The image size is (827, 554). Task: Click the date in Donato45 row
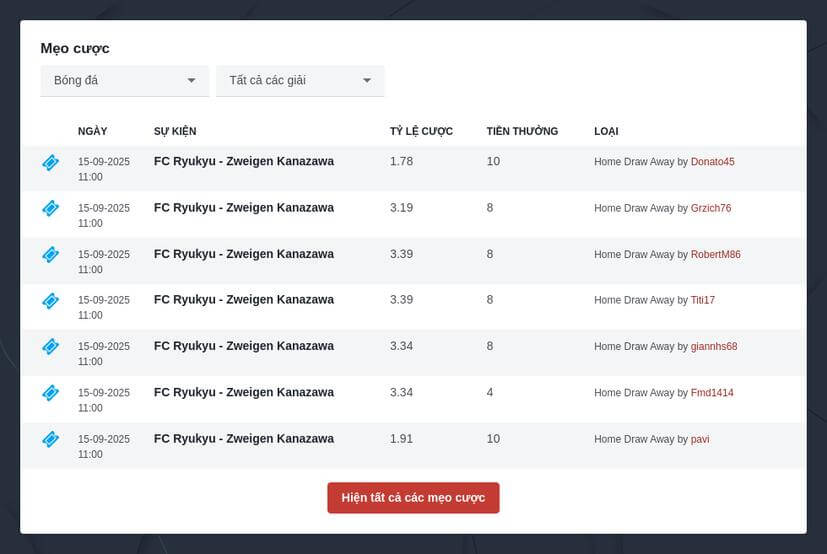[x=104, y=169]
